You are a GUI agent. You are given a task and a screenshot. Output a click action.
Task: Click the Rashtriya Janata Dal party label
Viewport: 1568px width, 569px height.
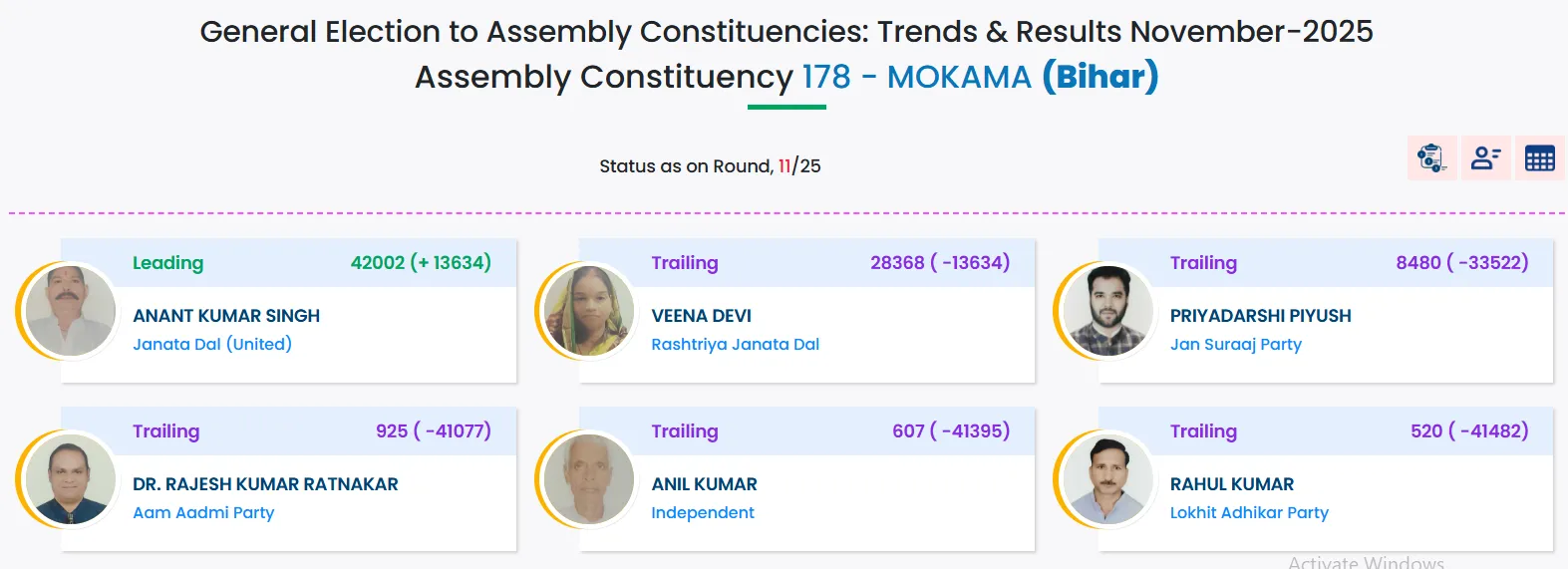[735, 344]
